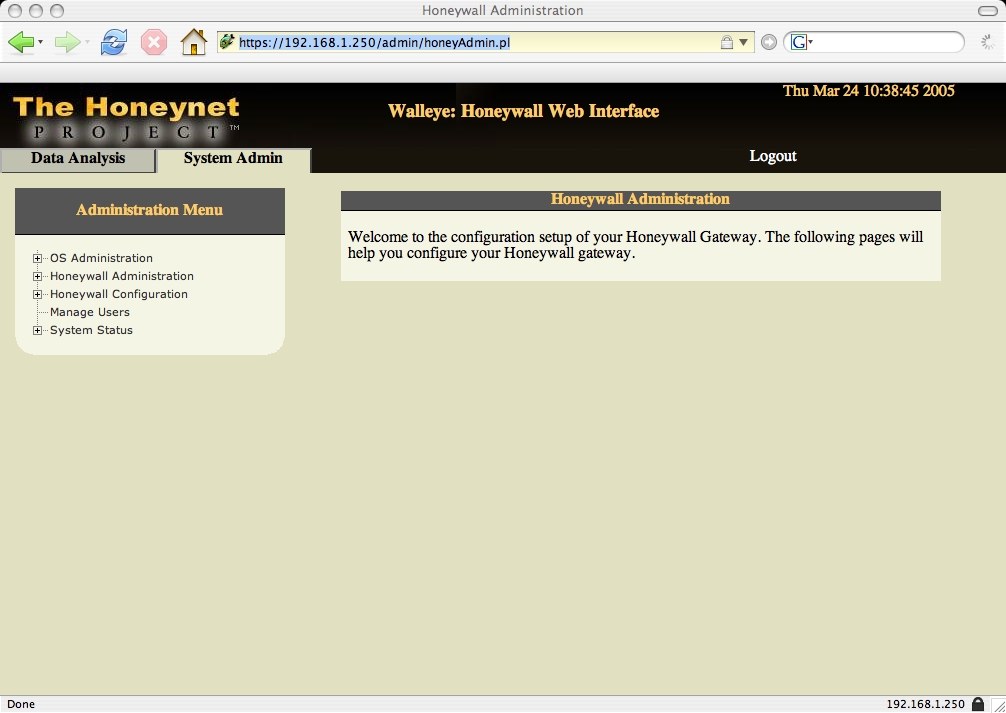
Task: Expand the System Status tree node
Action: pyautogui.click(x=37, y=330)
